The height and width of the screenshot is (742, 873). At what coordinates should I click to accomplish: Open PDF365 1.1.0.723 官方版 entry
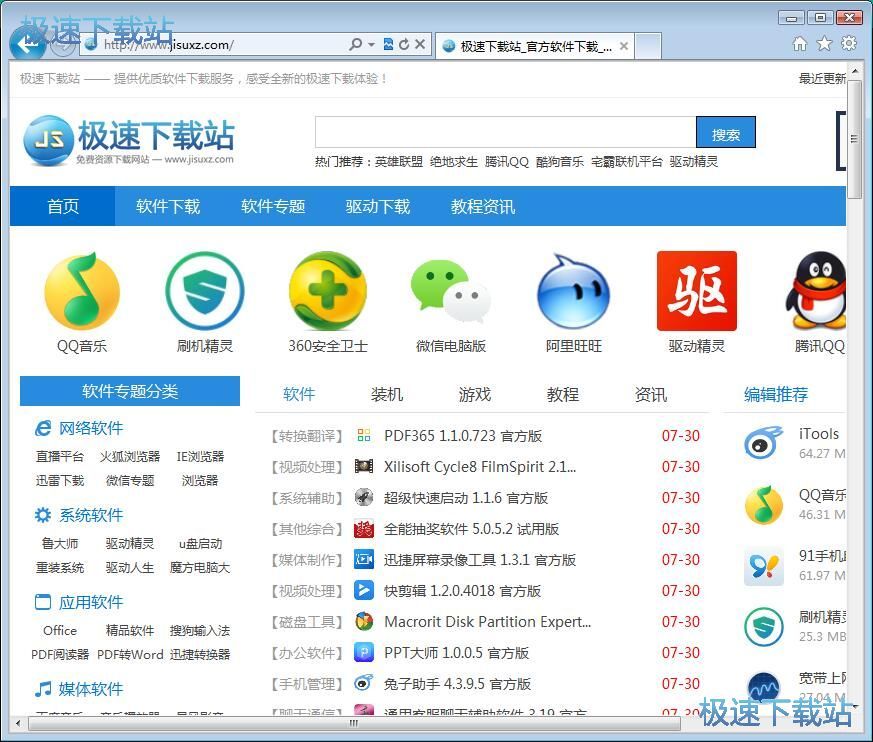coord(463,435)
